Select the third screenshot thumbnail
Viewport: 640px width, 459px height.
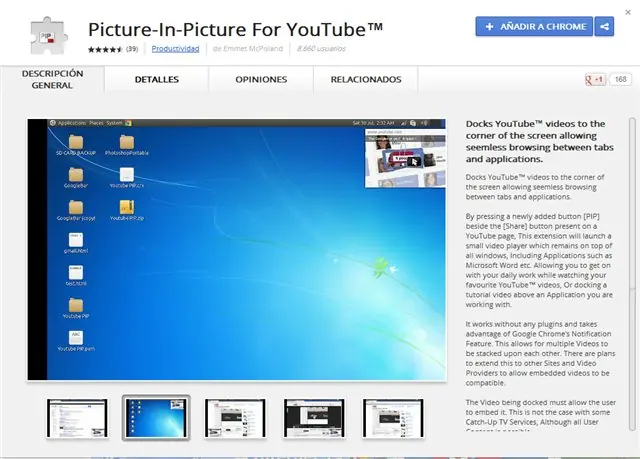pos(235,418)
